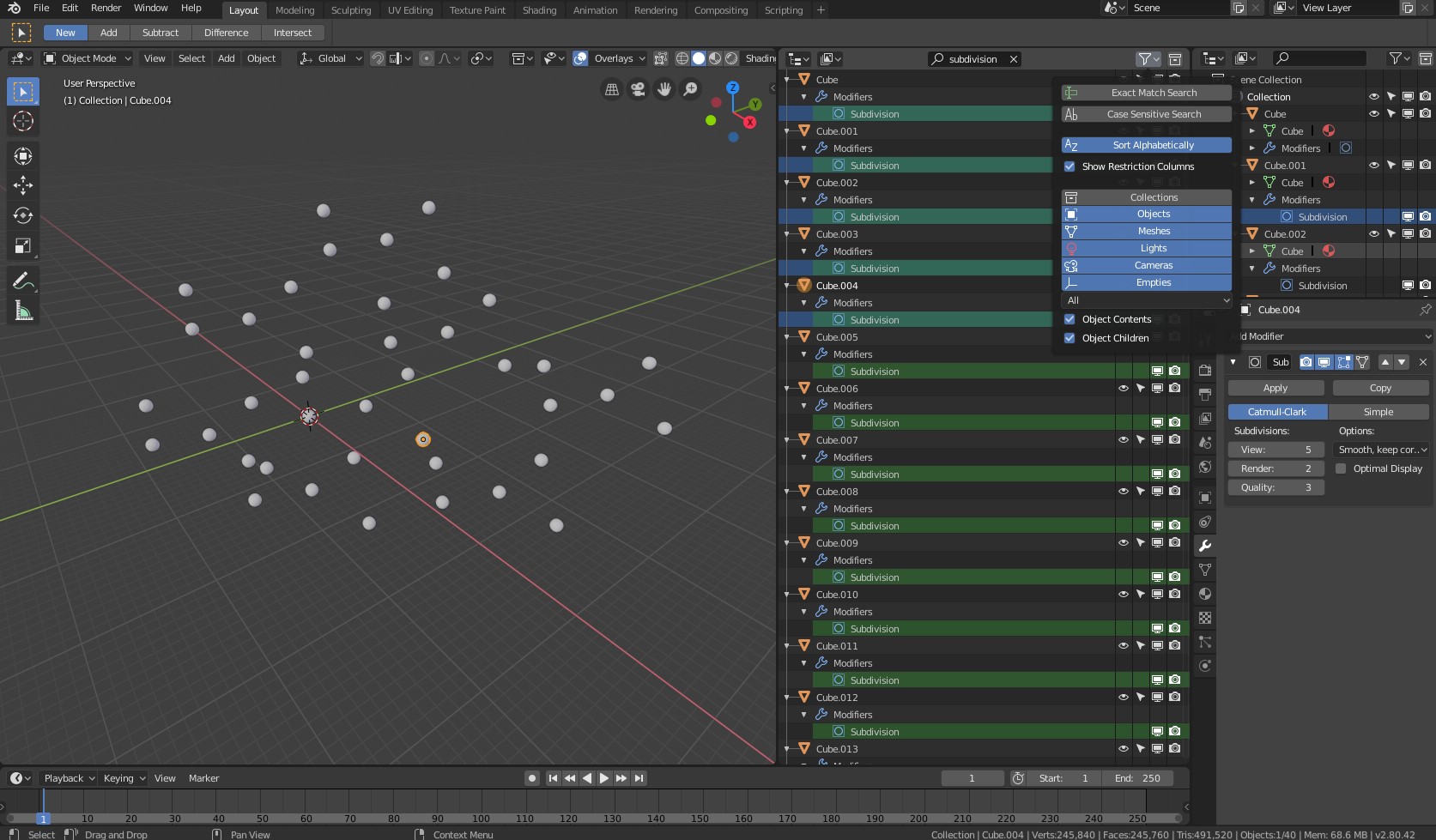
Task: Open the All filter dropdown
Action: [1147, 300]
